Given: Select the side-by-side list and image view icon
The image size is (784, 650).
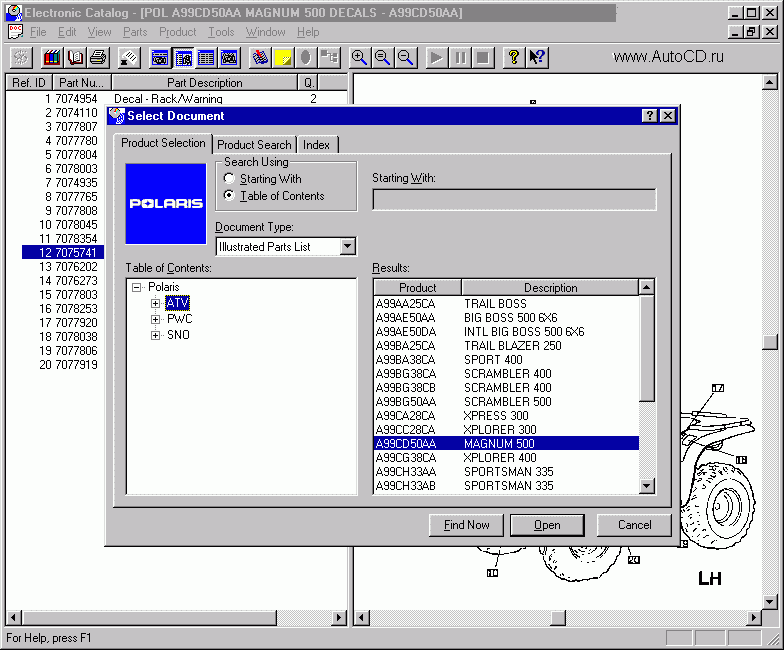Looking at the screenshot, I should [183, 58].
